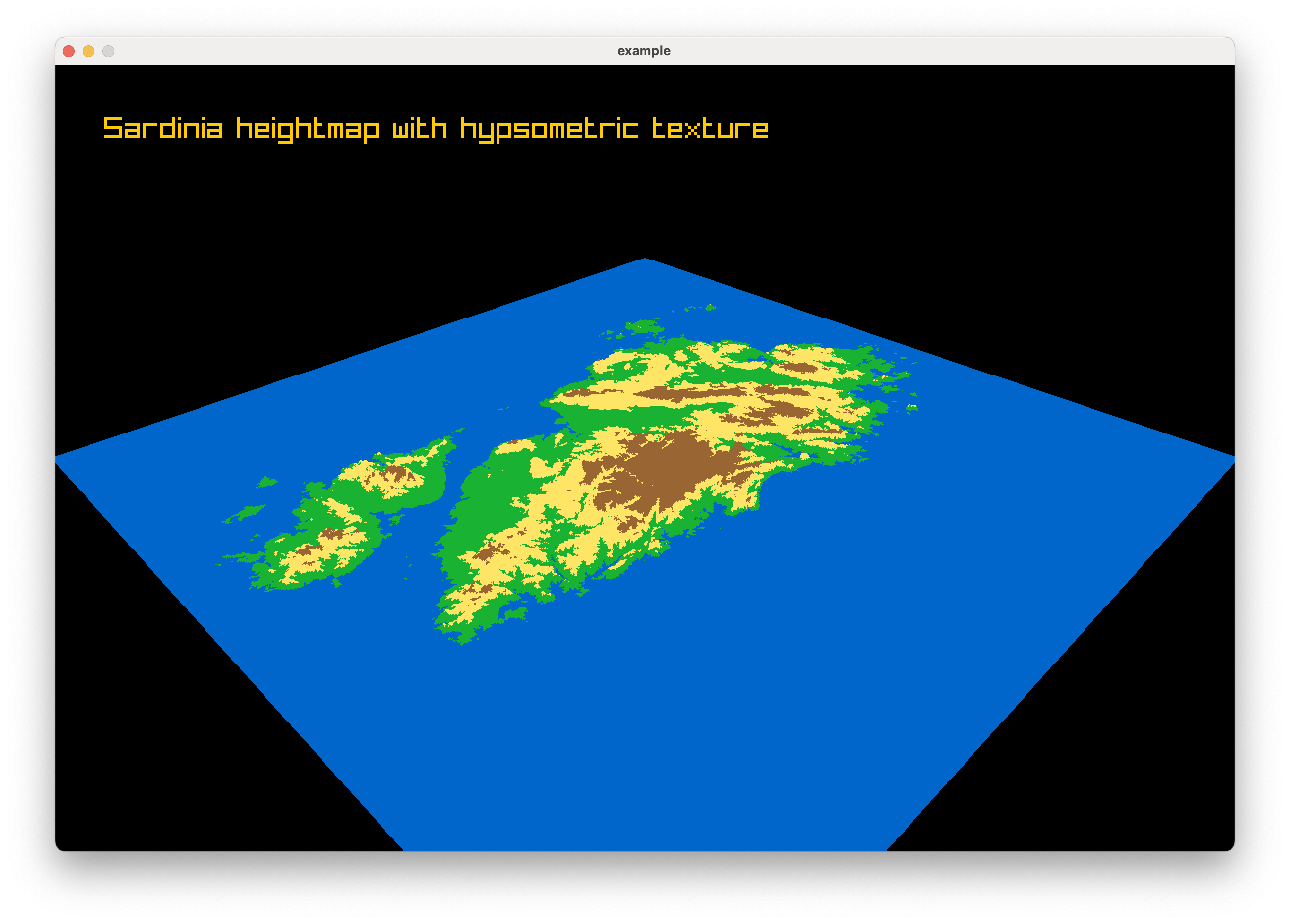The image size is (1290, 924).
Task: Click the red close button
Action: point(68,51)
